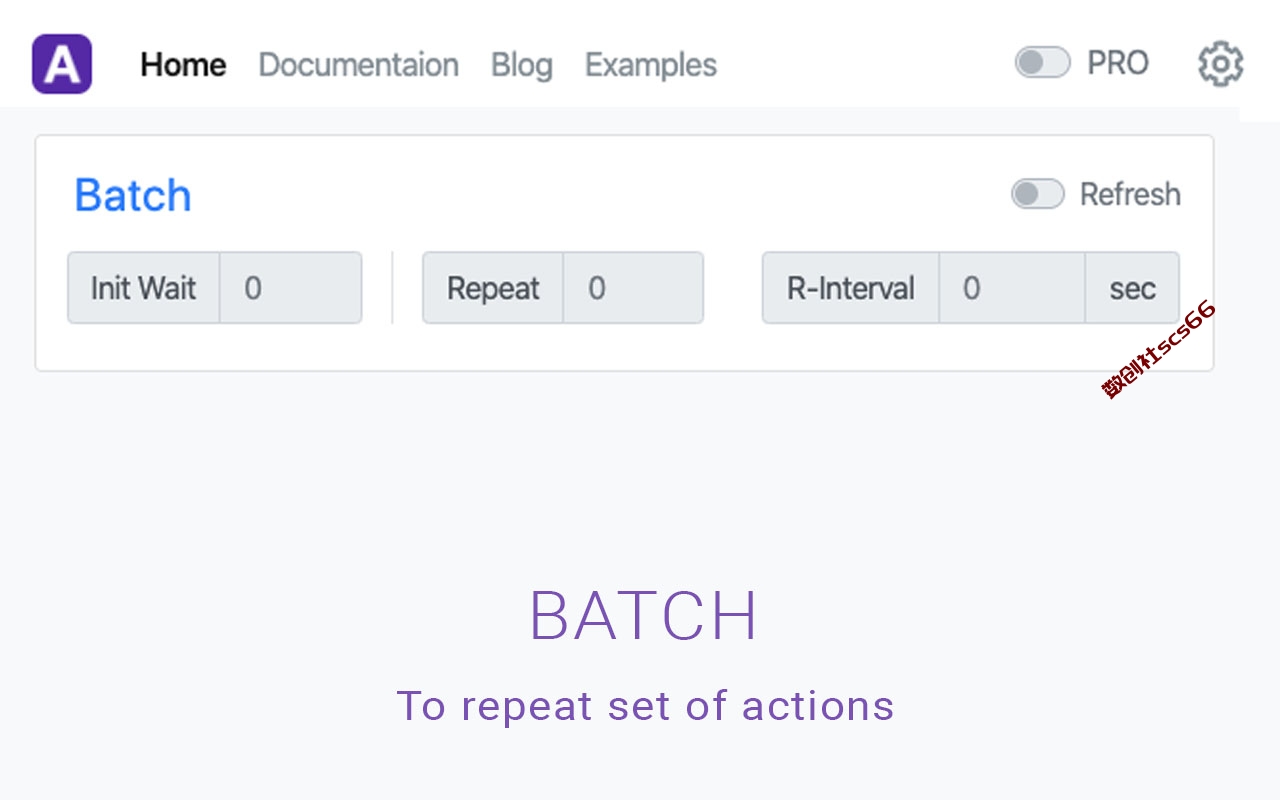Image resolution: width=1280 pixels, height=800 pixels.
Task: Open the Blog link
Action: coord(521,65)
